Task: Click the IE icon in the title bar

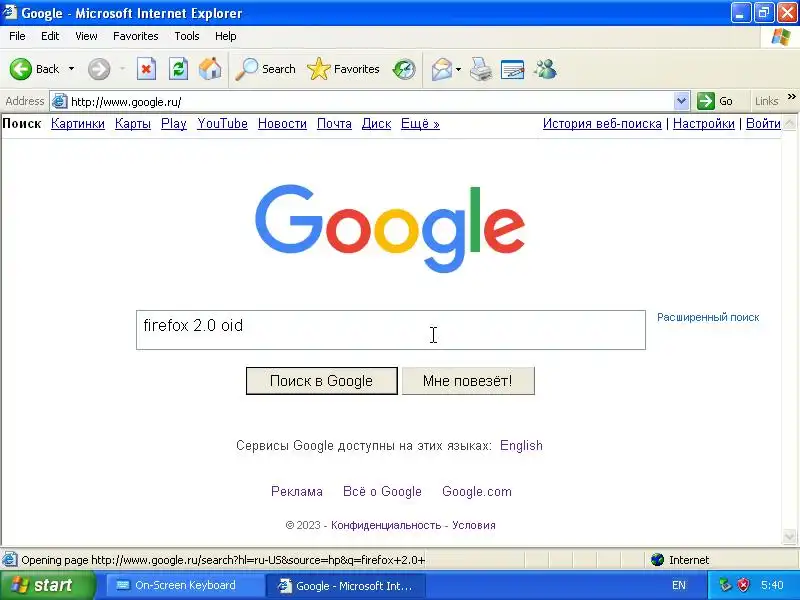Action: [x=10, y=12]
